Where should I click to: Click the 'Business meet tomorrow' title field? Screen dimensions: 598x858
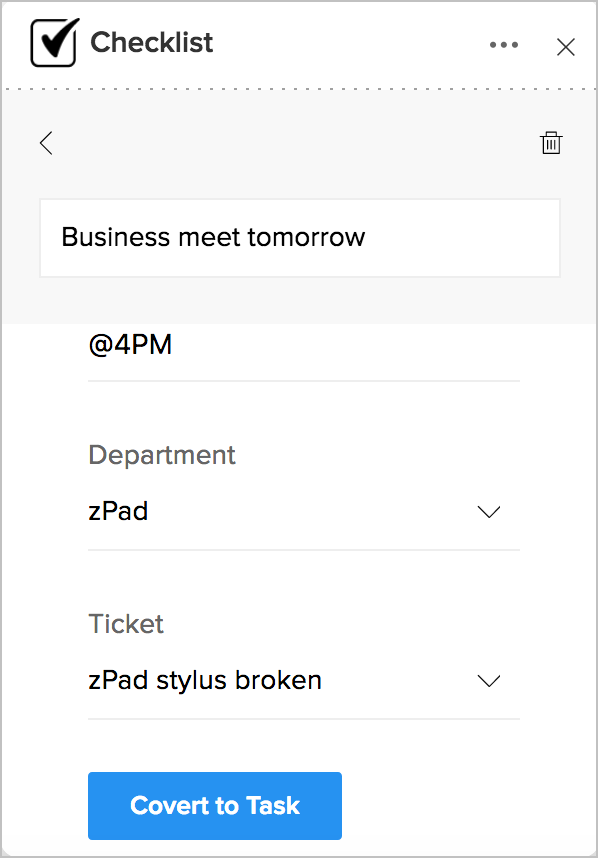coord(300,238)
